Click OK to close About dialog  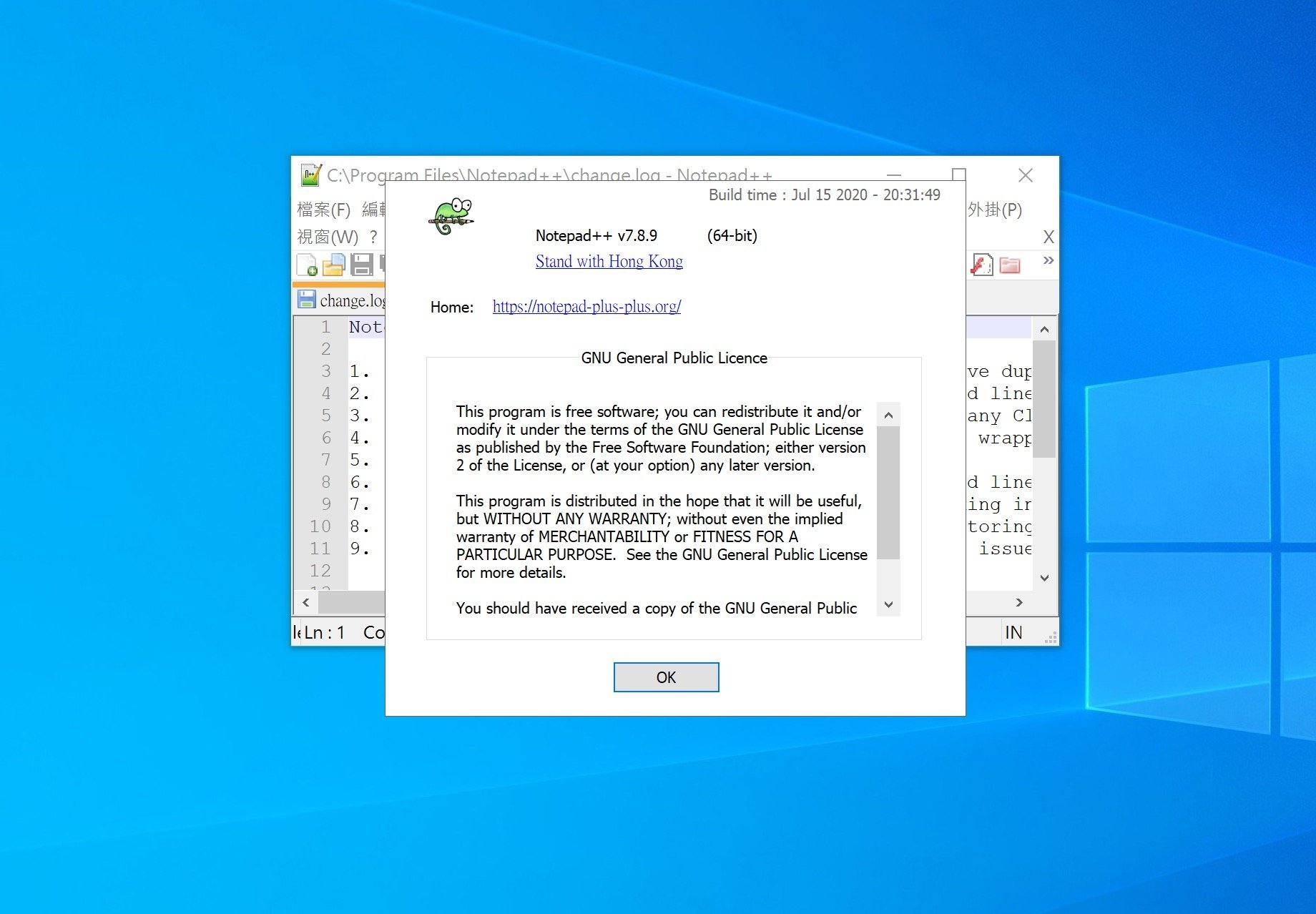pyautogui.click(x=666, y=677)
